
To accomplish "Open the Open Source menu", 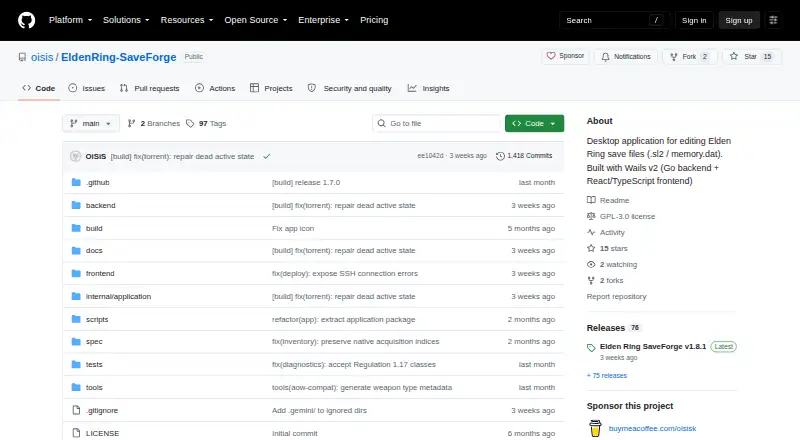I will [x=256, y=20].
